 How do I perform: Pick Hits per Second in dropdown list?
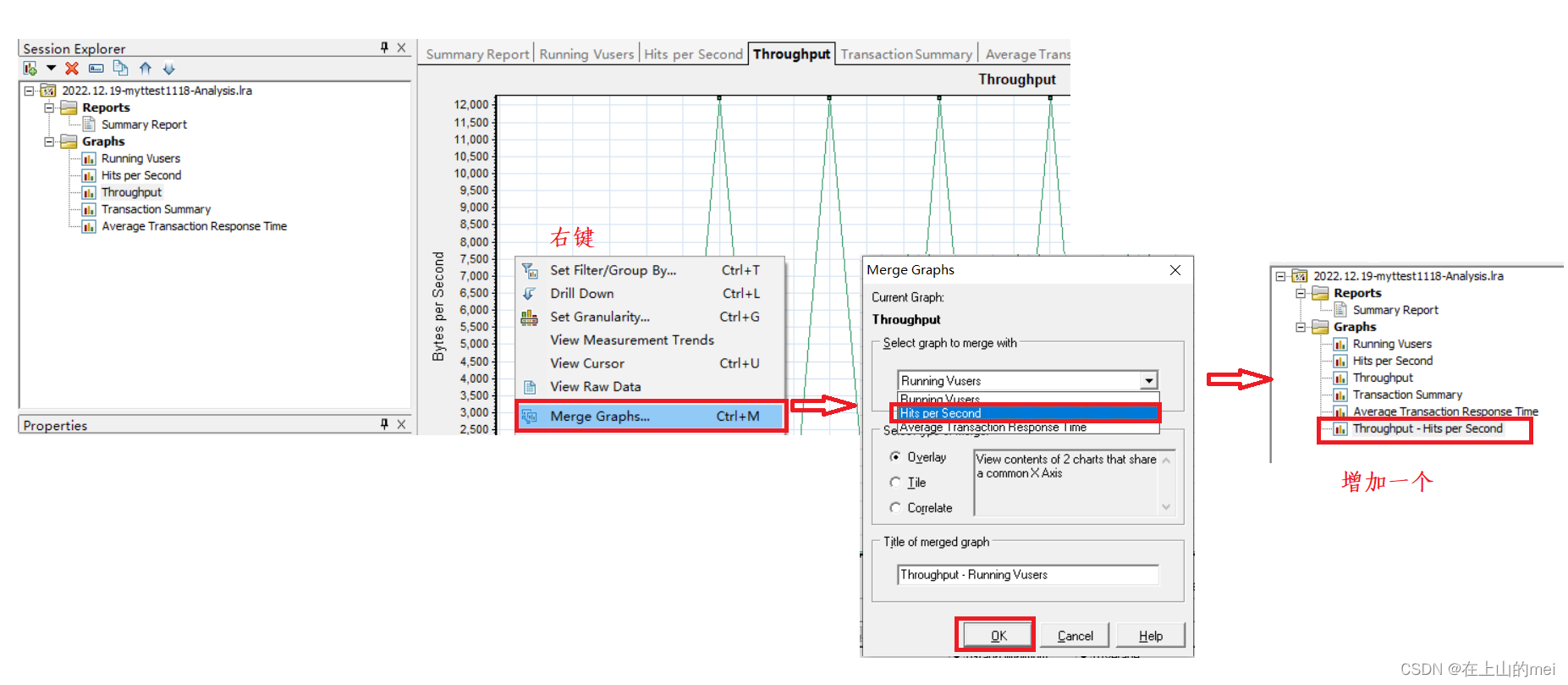point(1027,413)
